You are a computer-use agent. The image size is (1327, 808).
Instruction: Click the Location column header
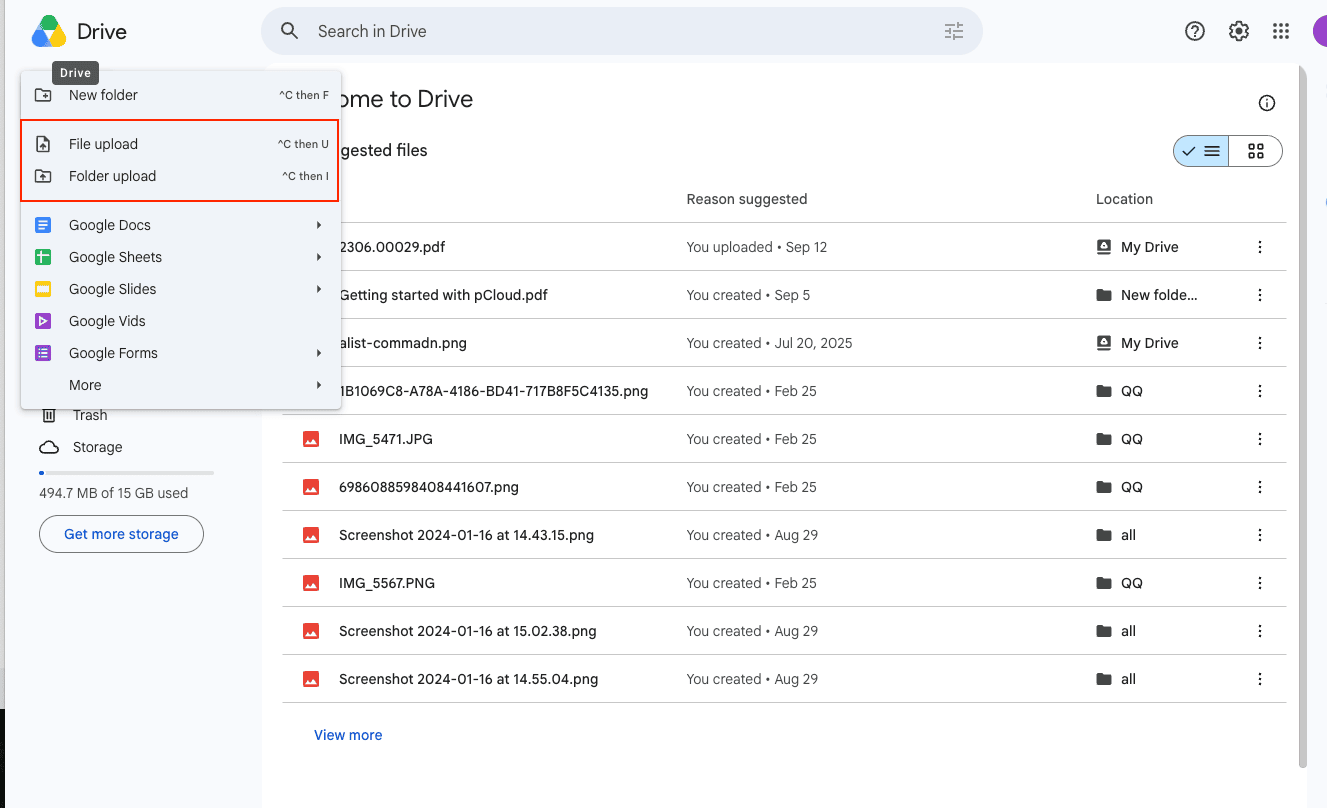1124,199
